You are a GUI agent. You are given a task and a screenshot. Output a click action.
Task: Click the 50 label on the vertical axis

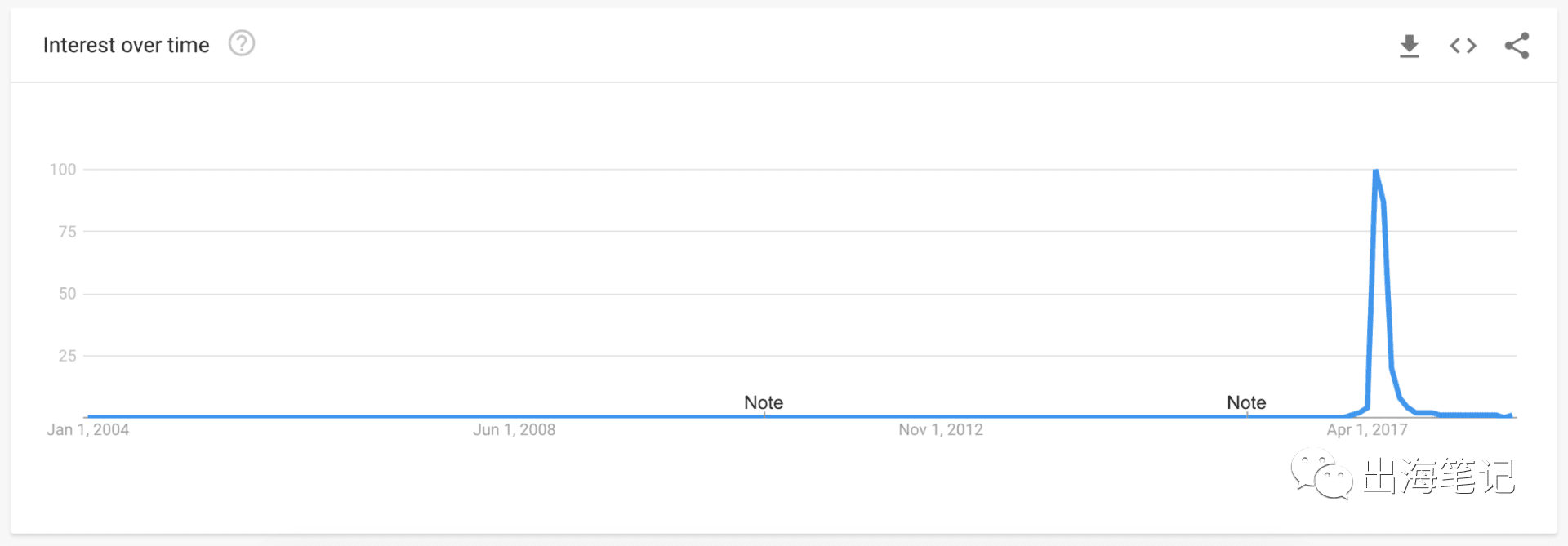pyautogui.click(x=67, y=294)
